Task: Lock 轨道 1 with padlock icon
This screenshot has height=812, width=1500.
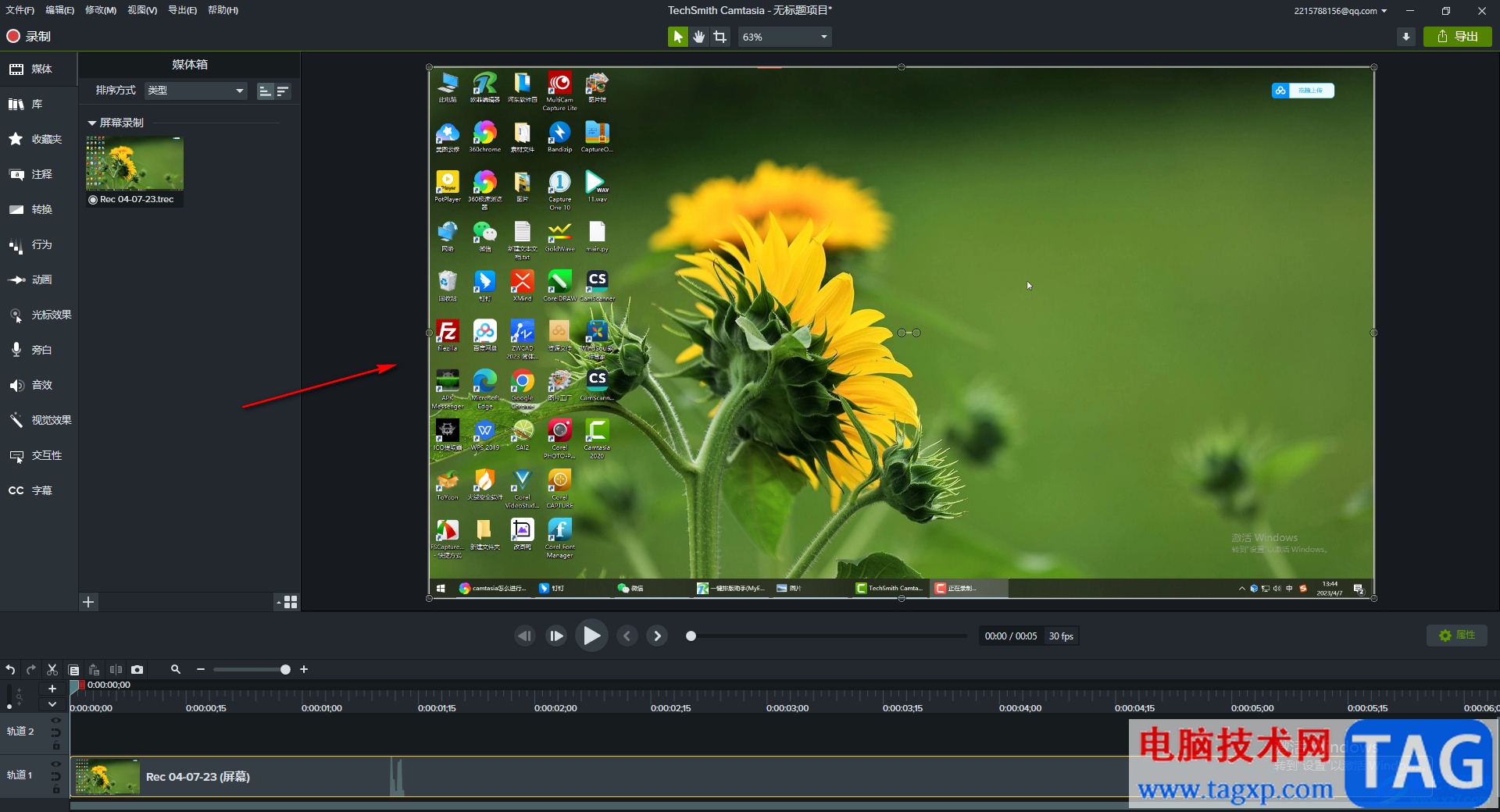Action: [x=55, y=789]
